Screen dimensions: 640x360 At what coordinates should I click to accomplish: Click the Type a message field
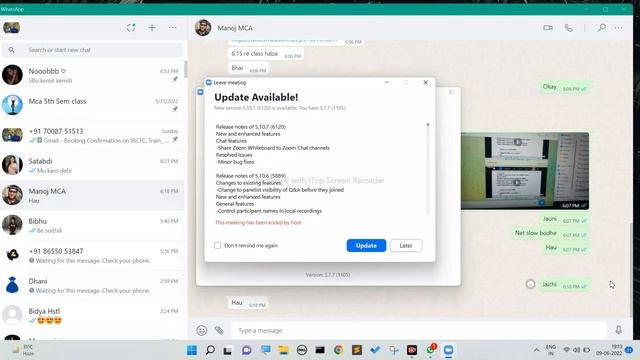click(x=419, y=330)
